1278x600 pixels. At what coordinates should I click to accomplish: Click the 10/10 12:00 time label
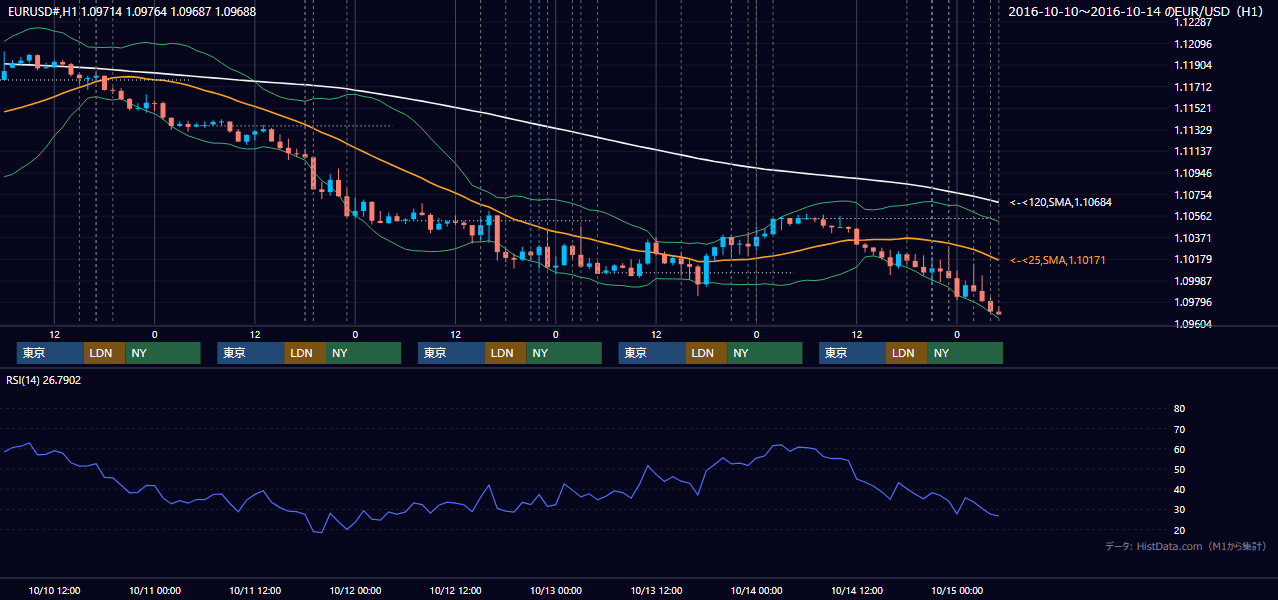54,590
